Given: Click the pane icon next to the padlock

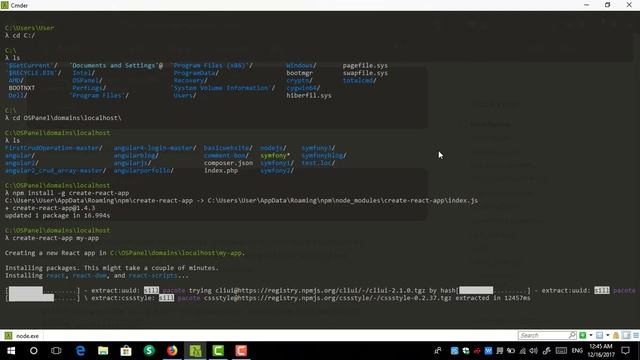Looking at the screenshot, I should click(627, 335).
